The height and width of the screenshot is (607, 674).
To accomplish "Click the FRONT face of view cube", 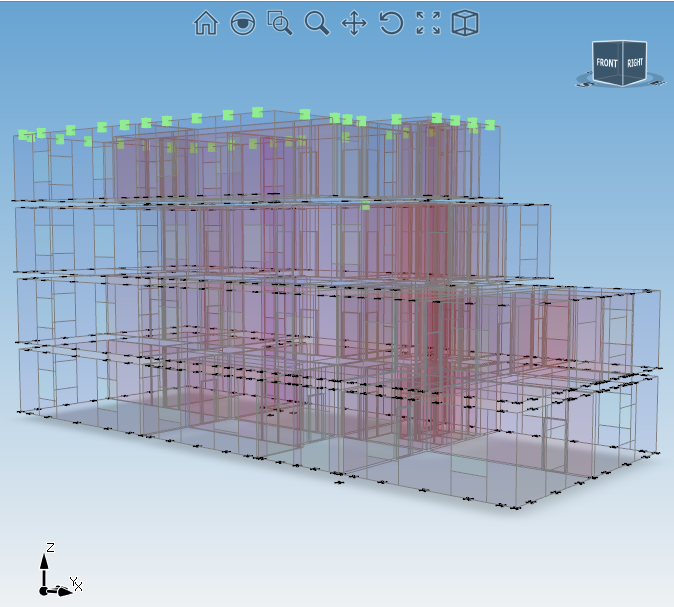I will pyautogui.click(x=606, y=64).
